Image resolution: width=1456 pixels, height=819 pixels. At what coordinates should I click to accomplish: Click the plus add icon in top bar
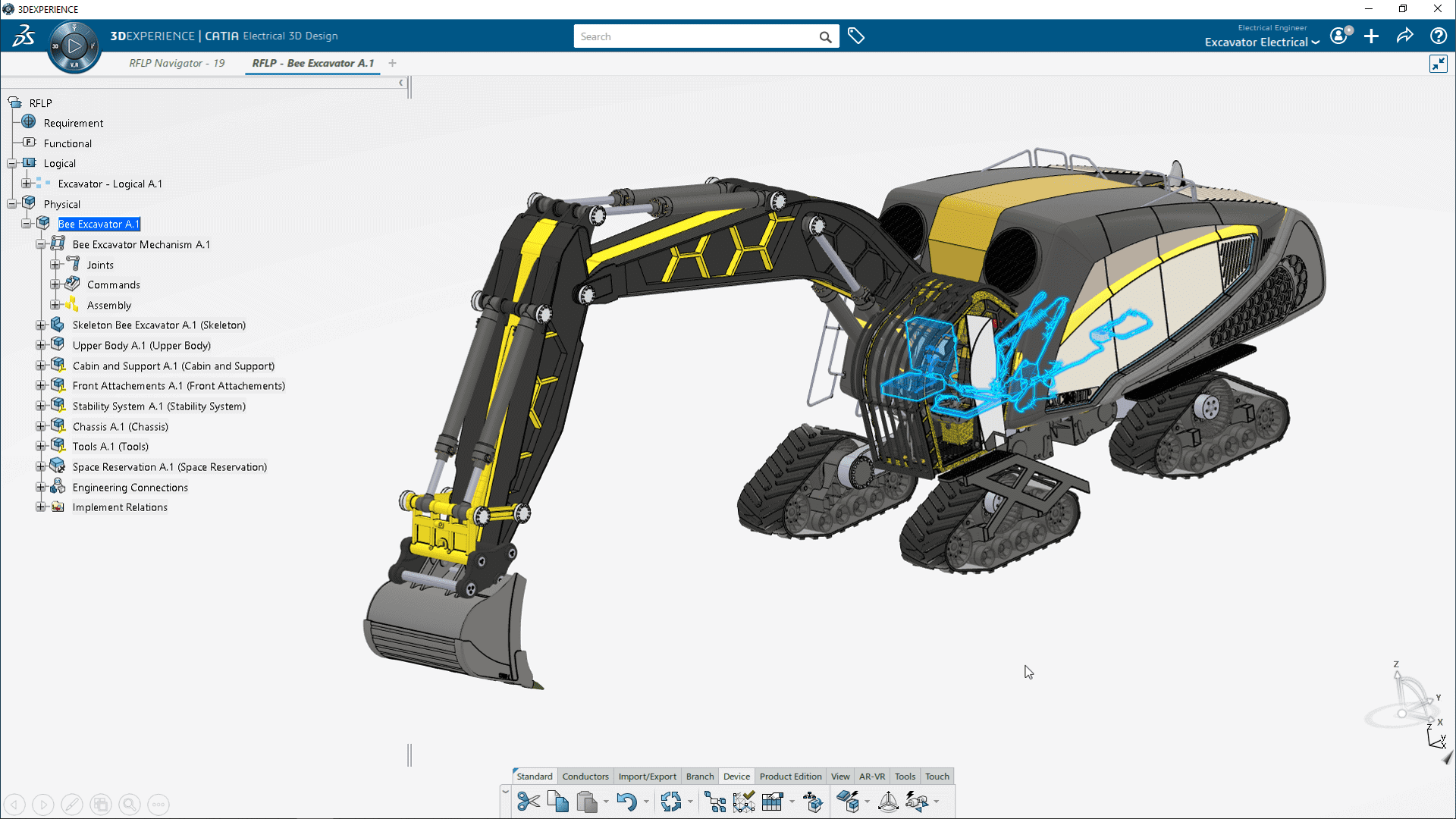1371,36
